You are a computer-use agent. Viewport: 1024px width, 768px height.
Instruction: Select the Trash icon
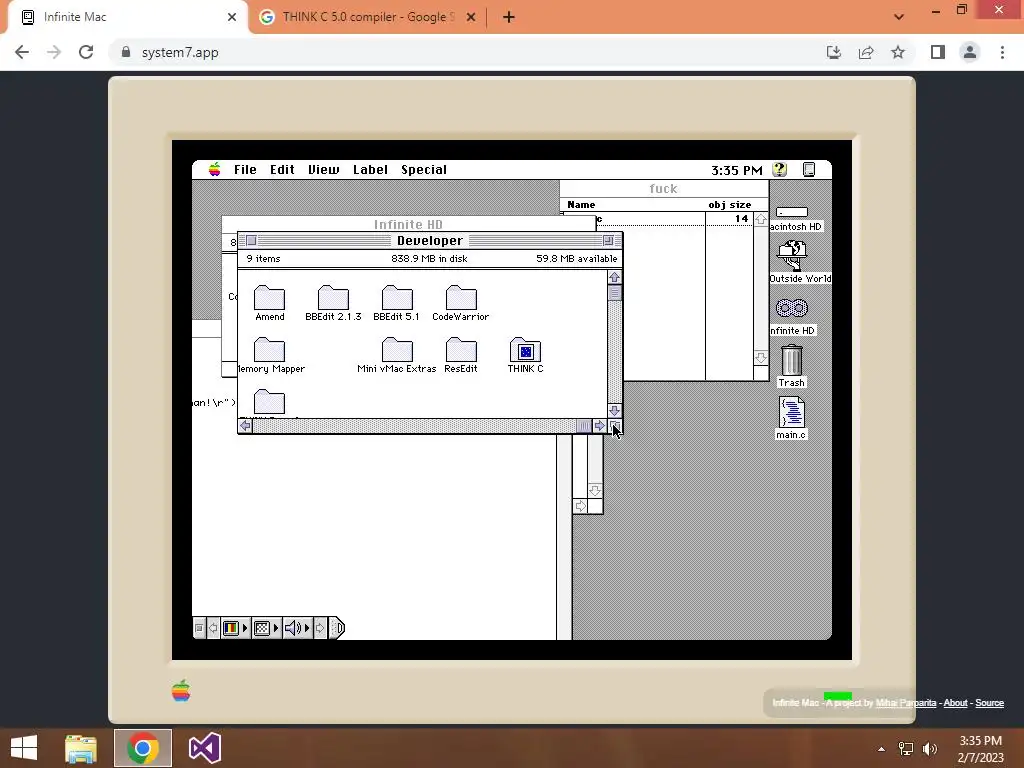[x=792, y=360]
